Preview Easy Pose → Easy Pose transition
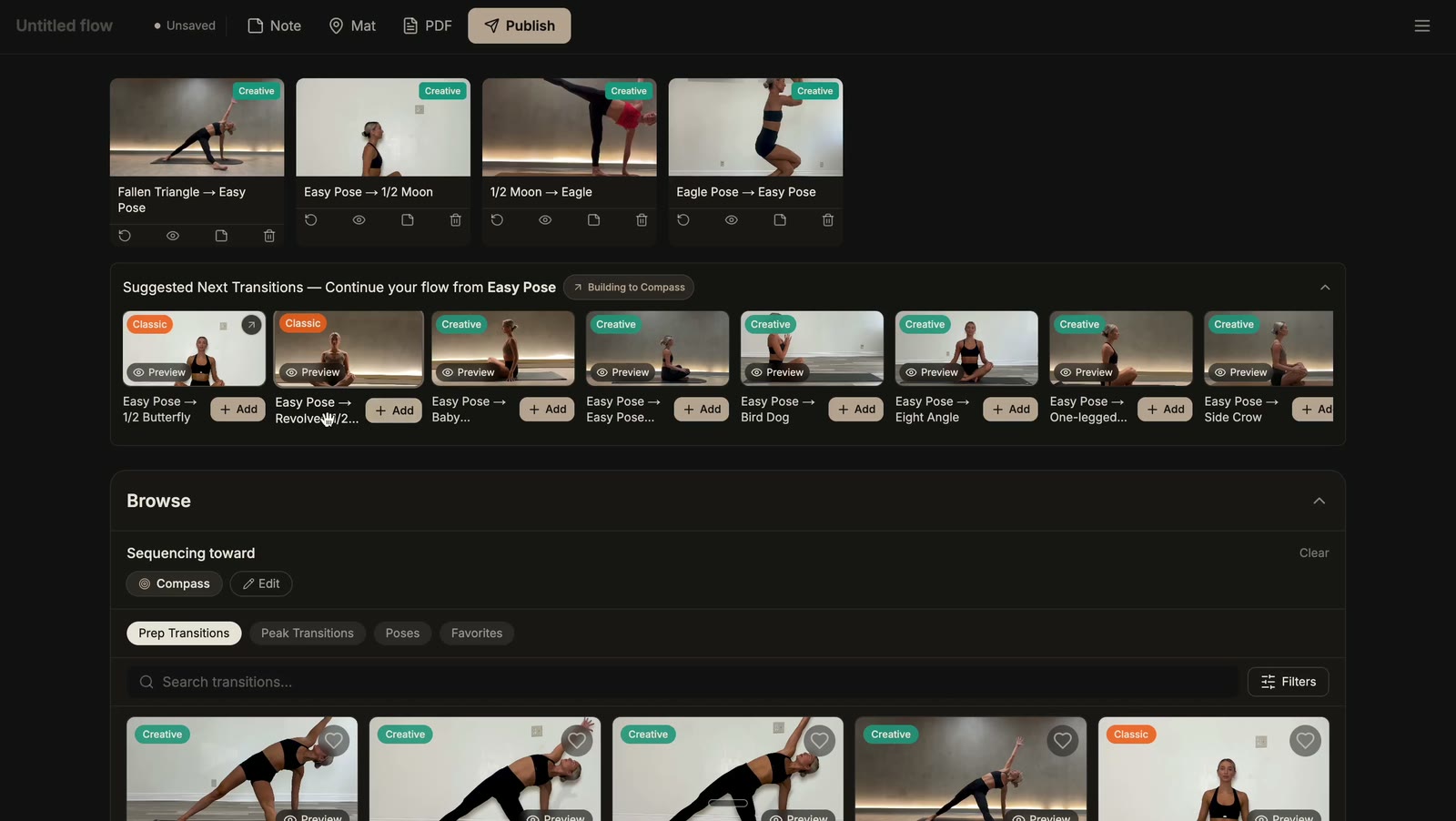1456x821 pixels. point(622,372)
